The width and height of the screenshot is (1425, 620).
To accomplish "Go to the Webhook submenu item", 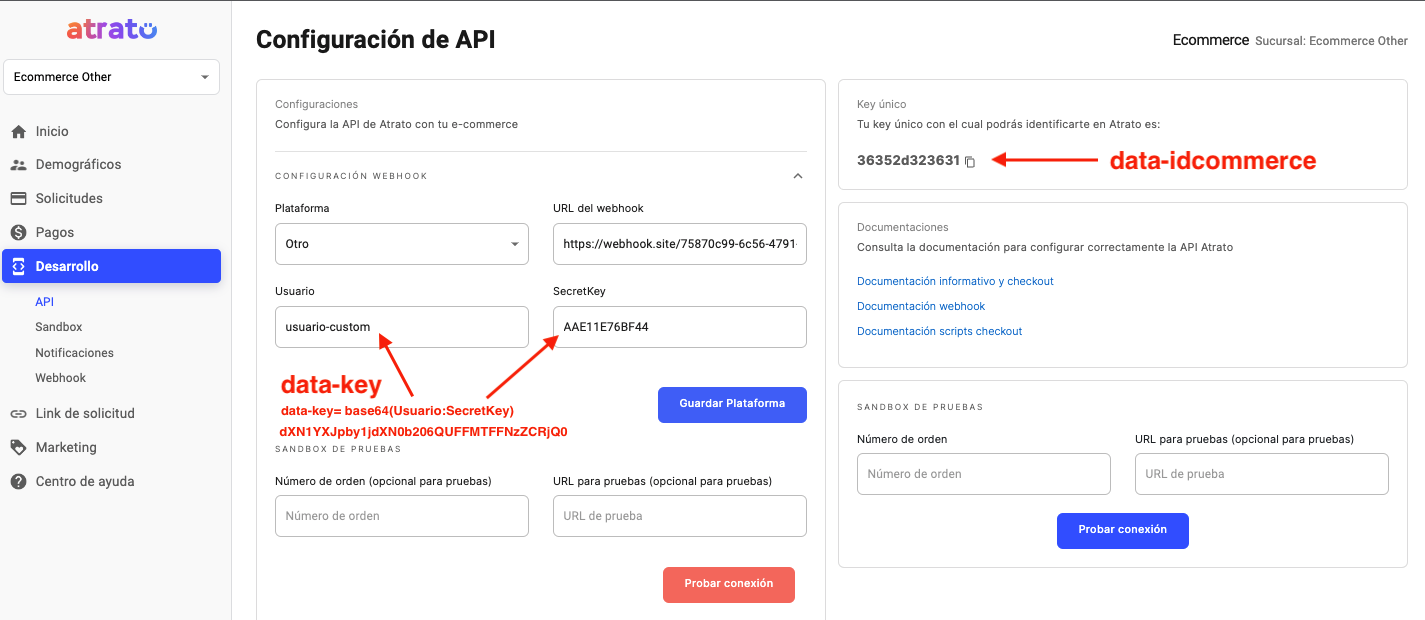I will [60, 378].
